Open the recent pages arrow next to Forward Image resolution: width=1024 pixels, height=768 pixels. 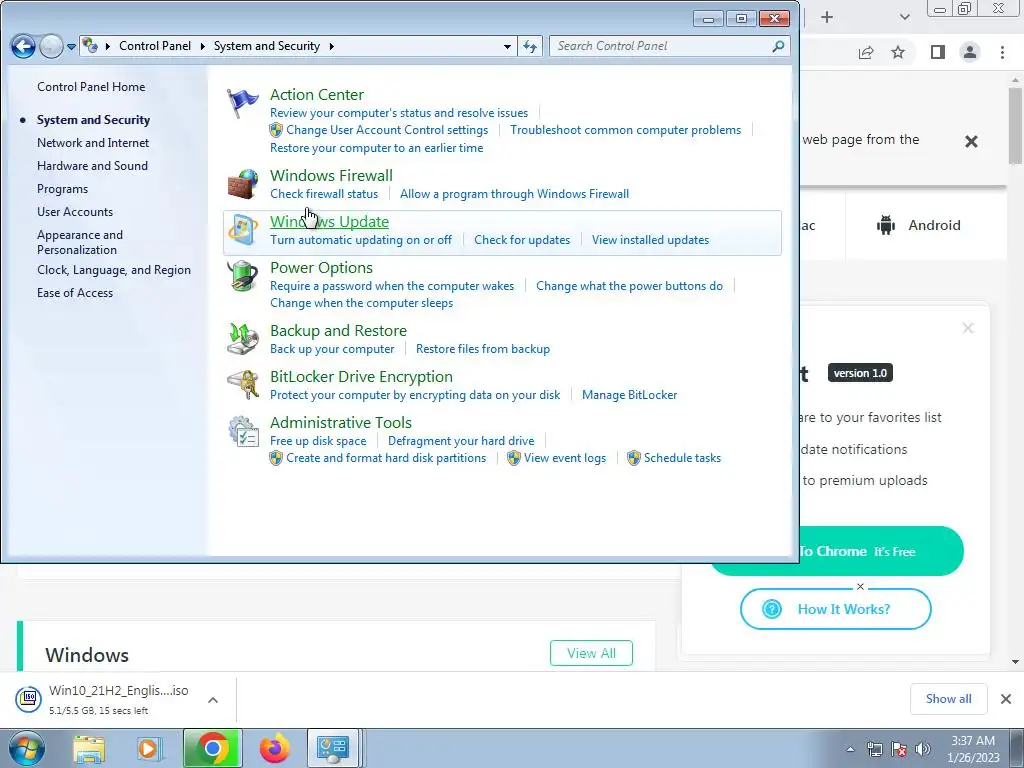(71, 46)
